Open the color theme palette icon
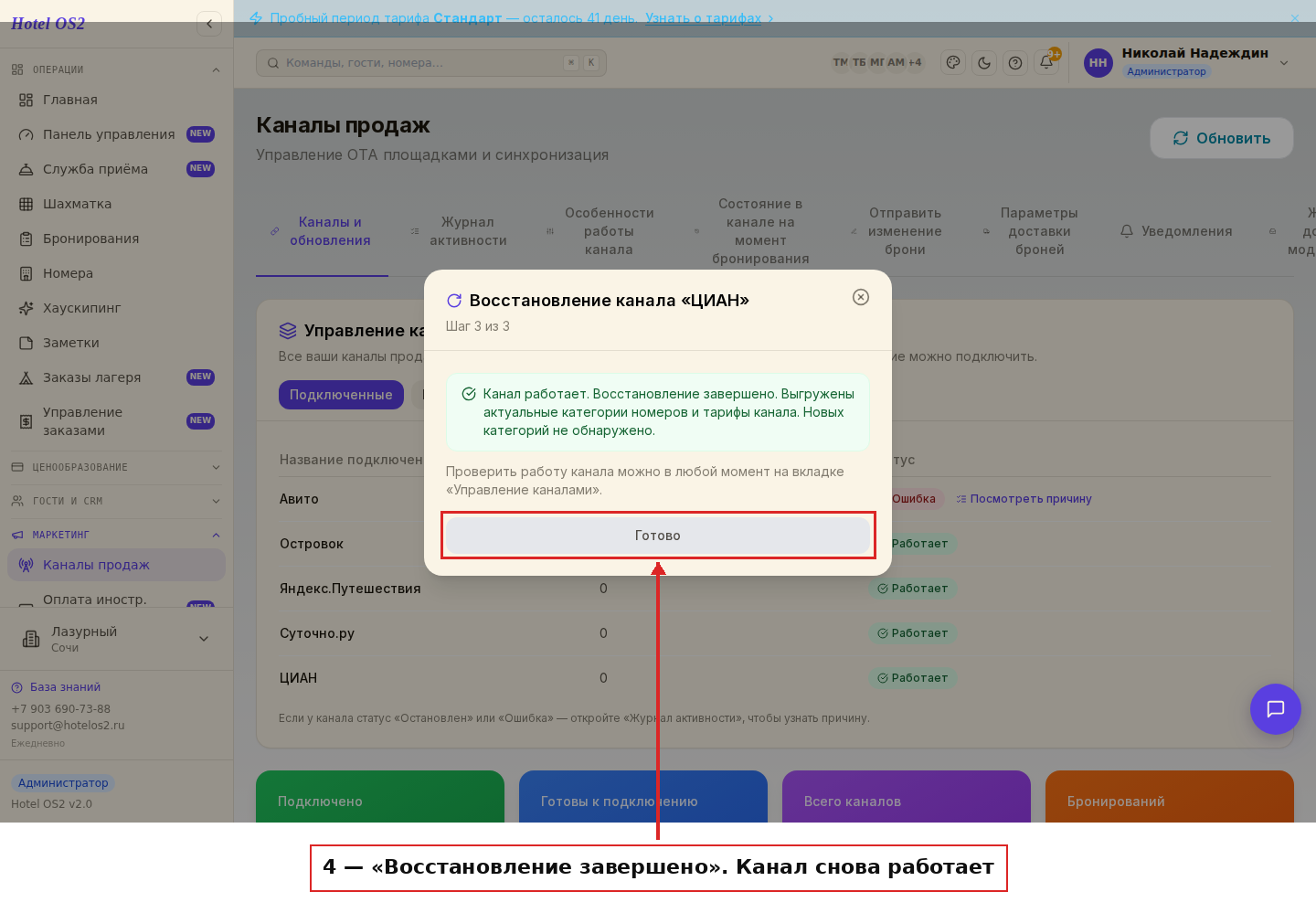Screen dimensions: 1316x913 point(953,62)
